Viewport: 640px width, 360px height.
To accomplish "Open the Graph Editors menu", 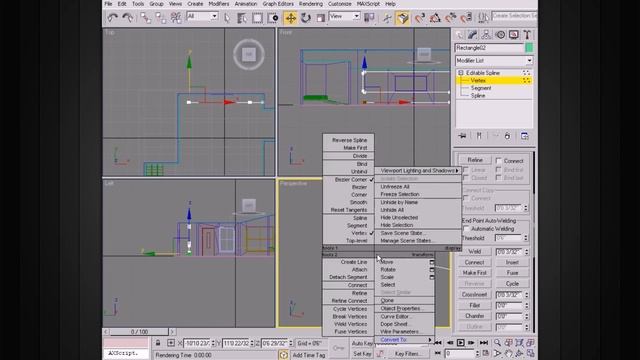I will point(278,4).
